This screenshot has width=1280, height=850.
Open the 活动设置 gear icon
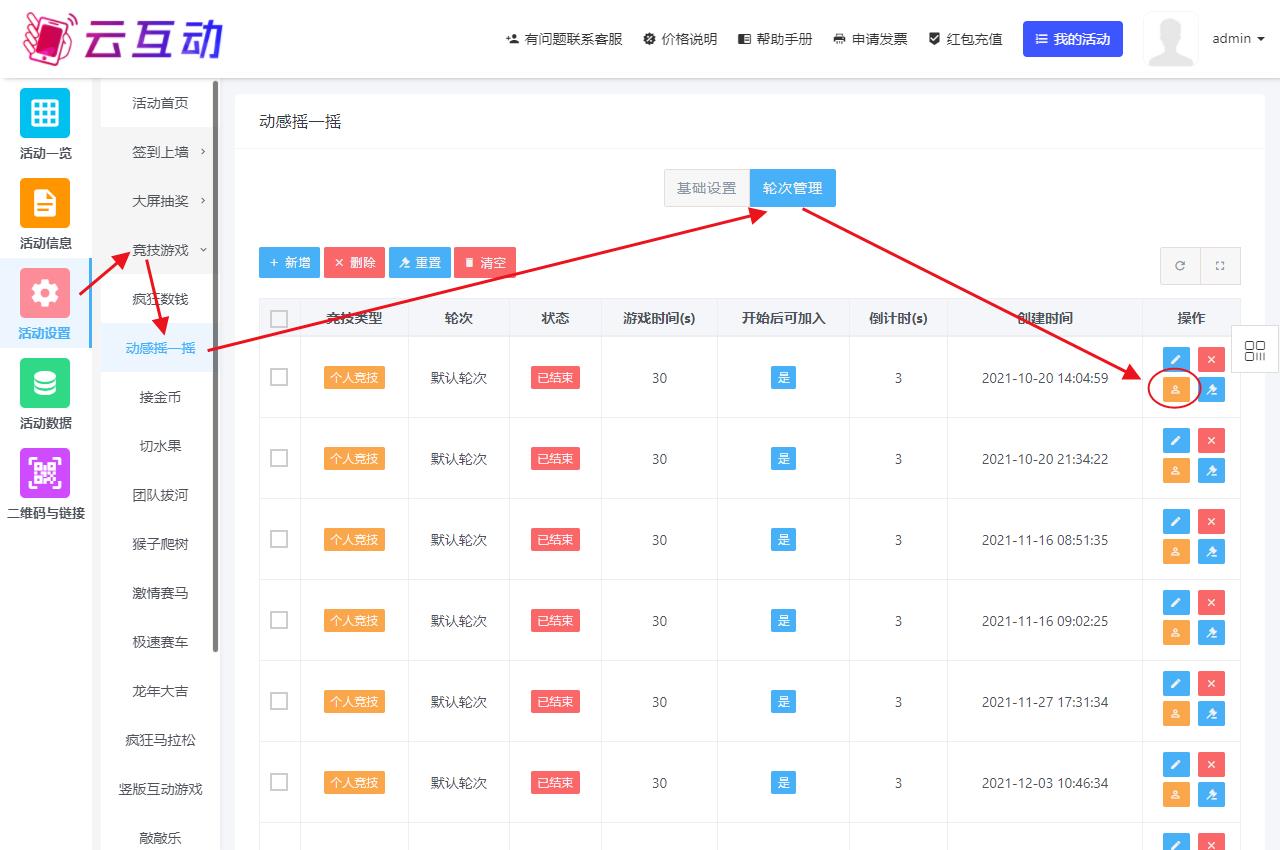pos(45,293)
